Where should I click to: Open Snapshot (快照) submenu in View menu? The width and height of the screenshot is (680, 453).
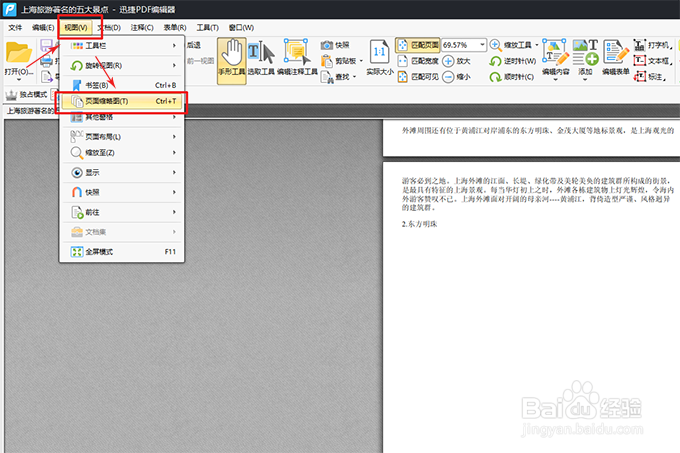[122, 192]
